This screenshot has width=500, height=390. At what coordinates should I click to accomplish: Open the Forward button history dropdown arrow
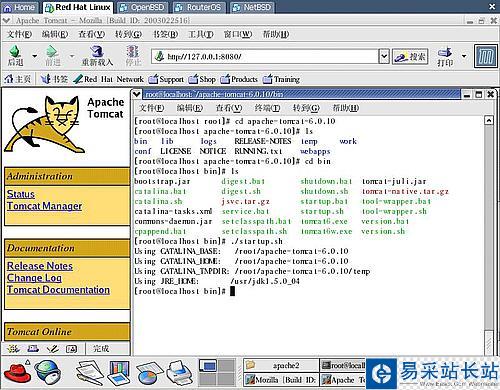72,56
